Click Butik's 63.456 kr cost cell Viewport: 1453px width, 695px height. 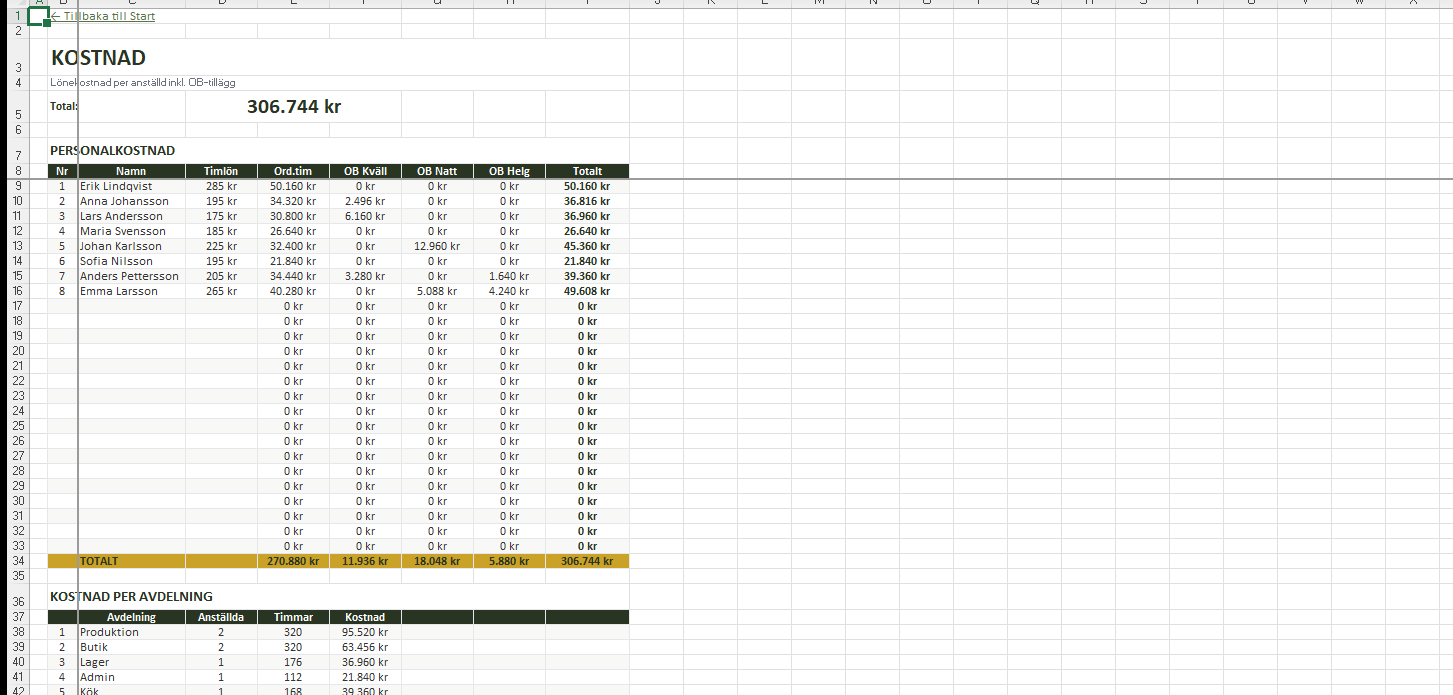[x=365, y=647]
